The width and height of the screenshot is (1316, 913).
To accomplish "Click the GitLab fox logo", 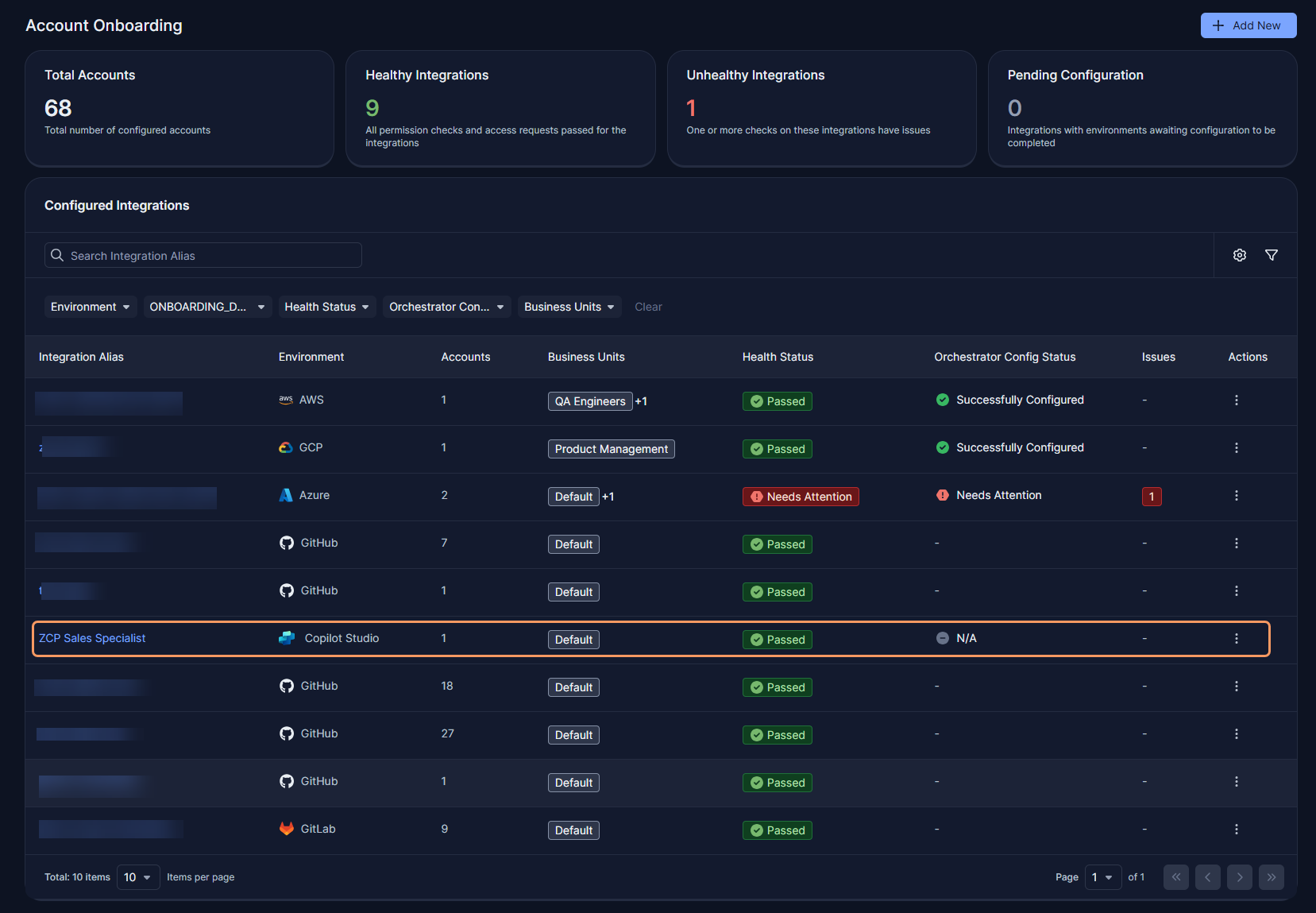I will click(287, 829).
